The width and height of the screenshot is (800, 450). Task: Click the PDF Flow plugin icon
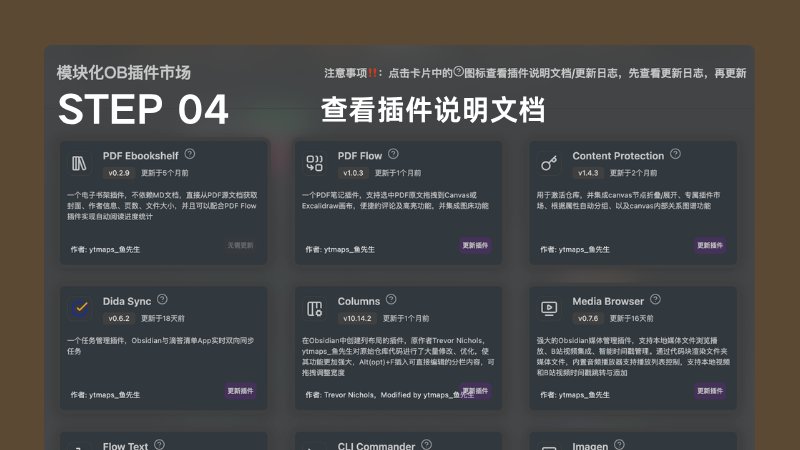point(314,163)
